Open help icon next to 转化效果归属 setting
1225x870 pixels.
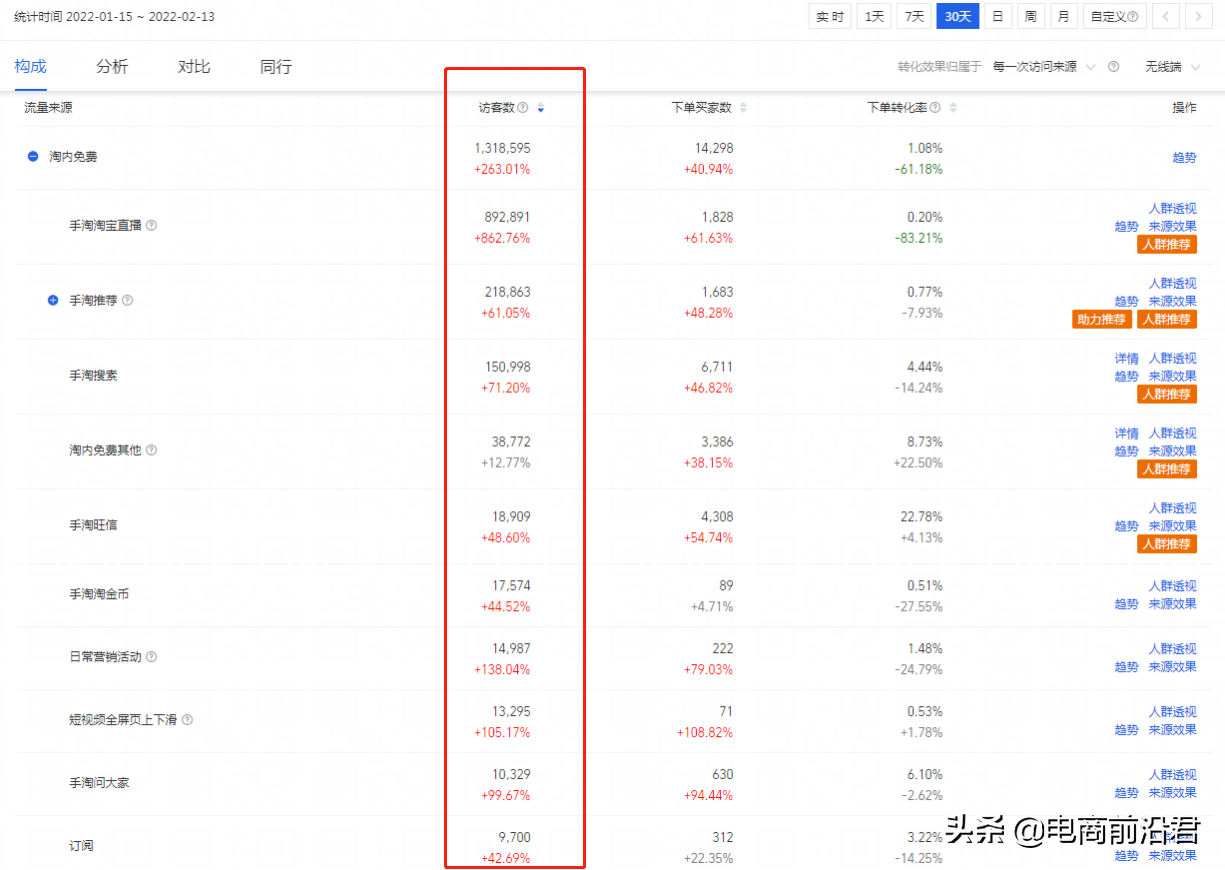pyautogui.click(x=1113, y=66)
